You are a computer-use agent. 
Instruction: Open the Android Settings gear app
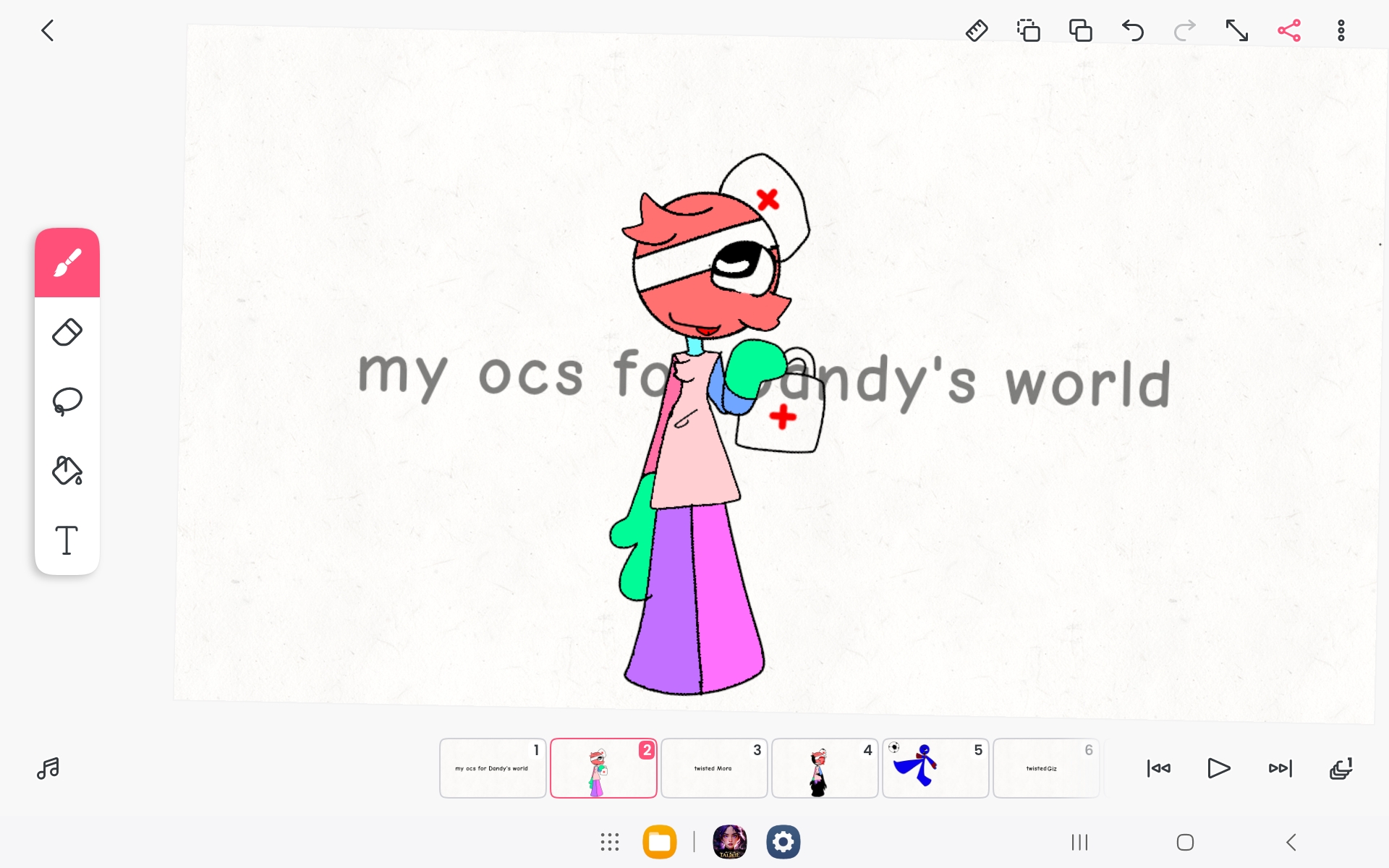[x=783, y=842]
